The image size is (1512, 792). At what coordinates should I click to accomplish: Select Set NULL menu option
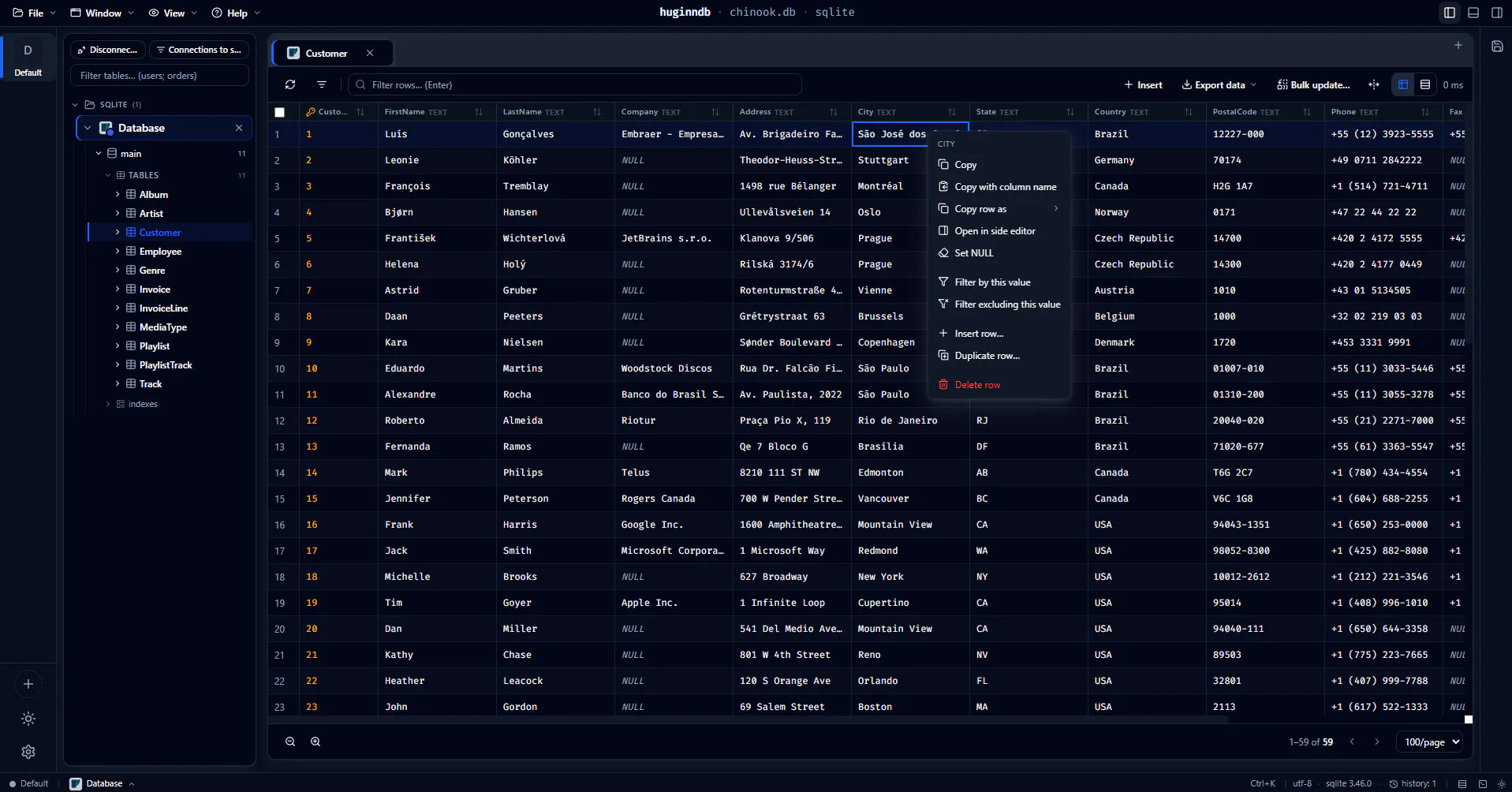pyautogui.click(x=999, y=253)
